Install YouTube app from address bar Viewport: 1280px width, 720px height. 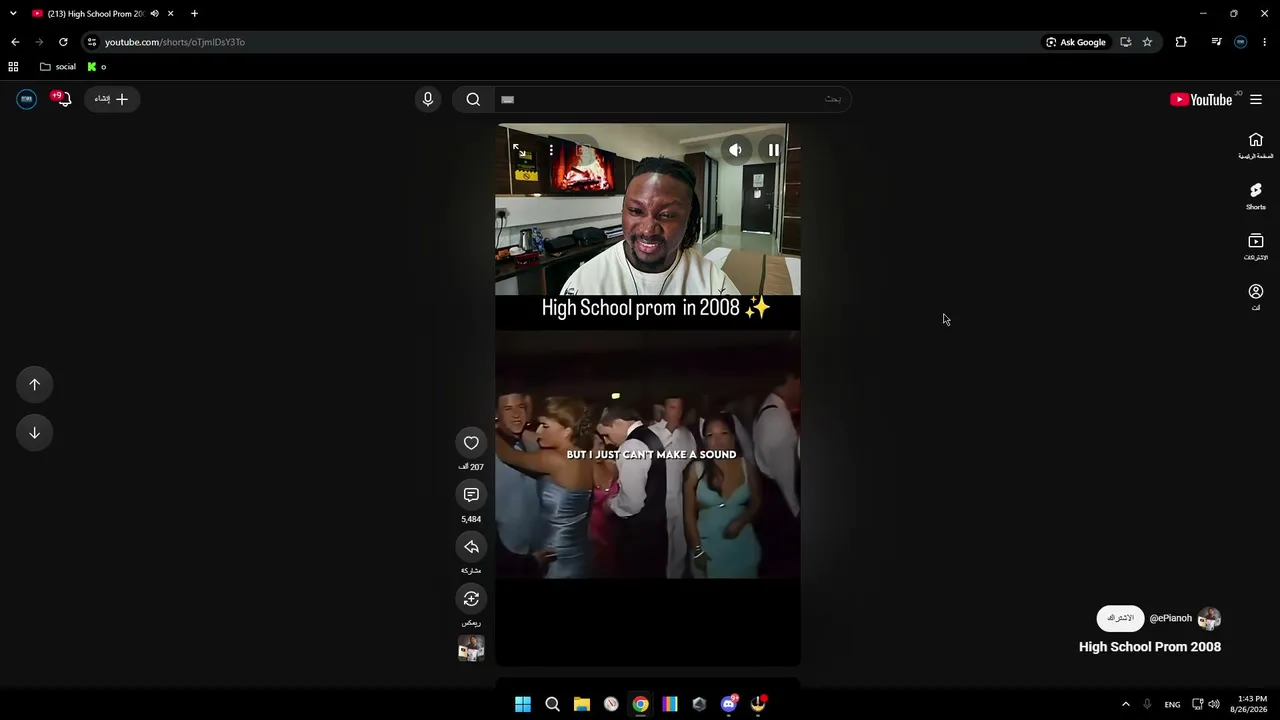1126,42
